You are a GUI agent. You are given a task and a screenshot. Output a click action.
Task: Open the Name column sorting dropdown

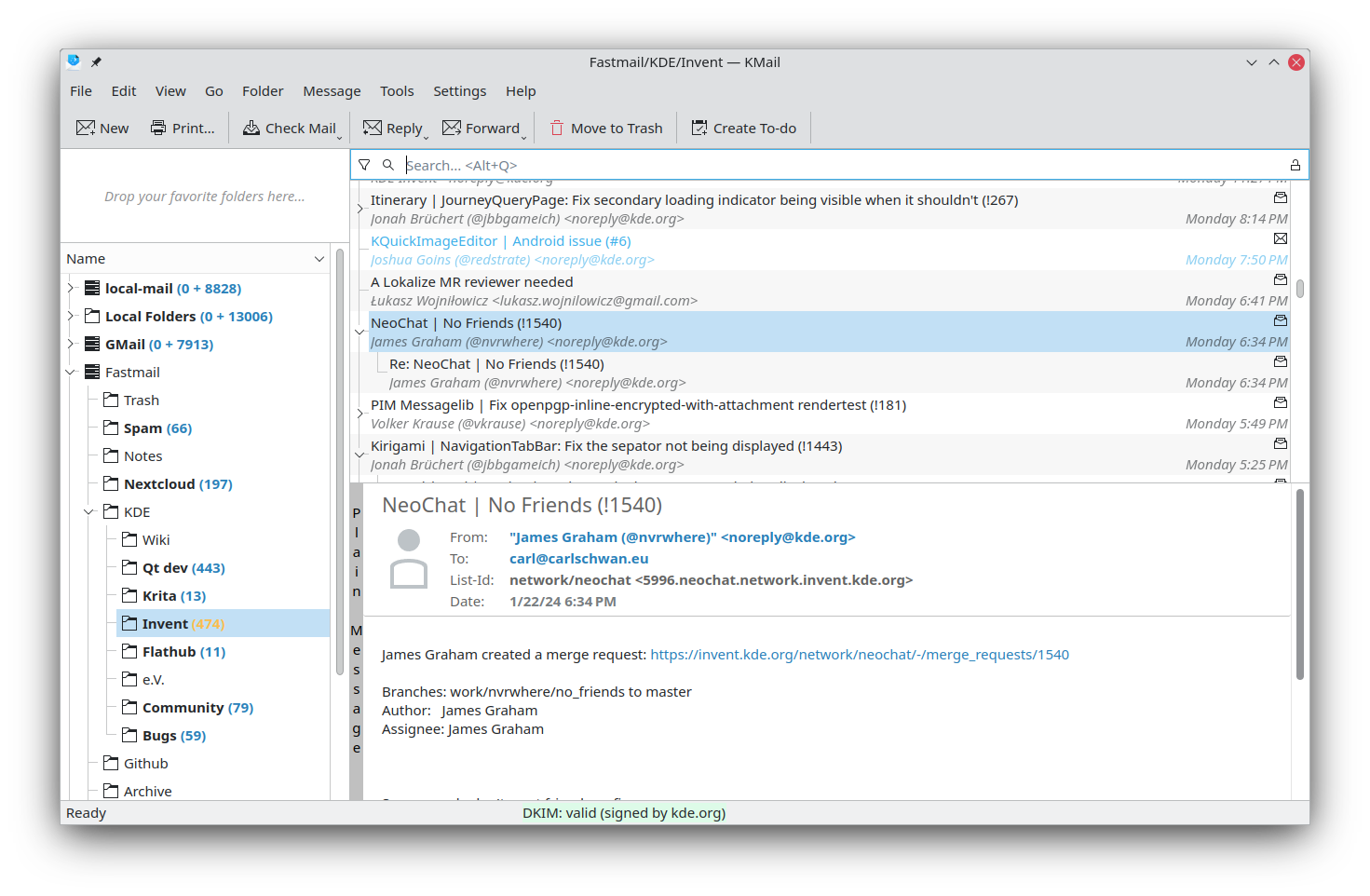click(x=319, y=258)
